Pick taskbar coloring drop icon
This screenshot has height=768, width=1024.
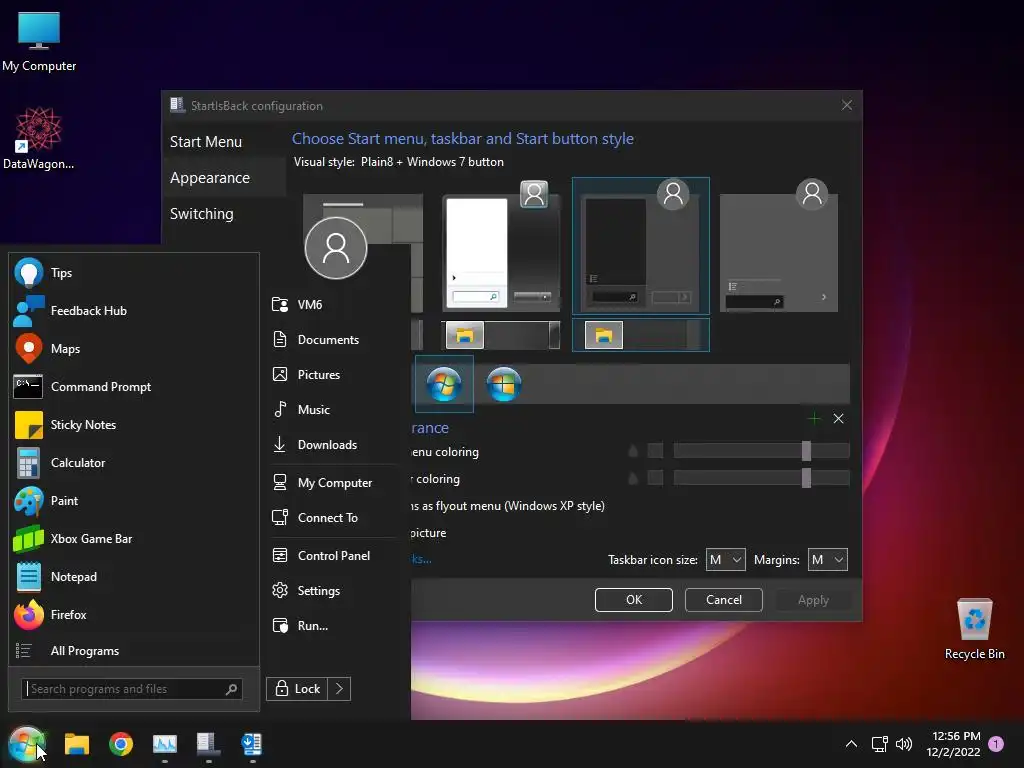[633, 478]
